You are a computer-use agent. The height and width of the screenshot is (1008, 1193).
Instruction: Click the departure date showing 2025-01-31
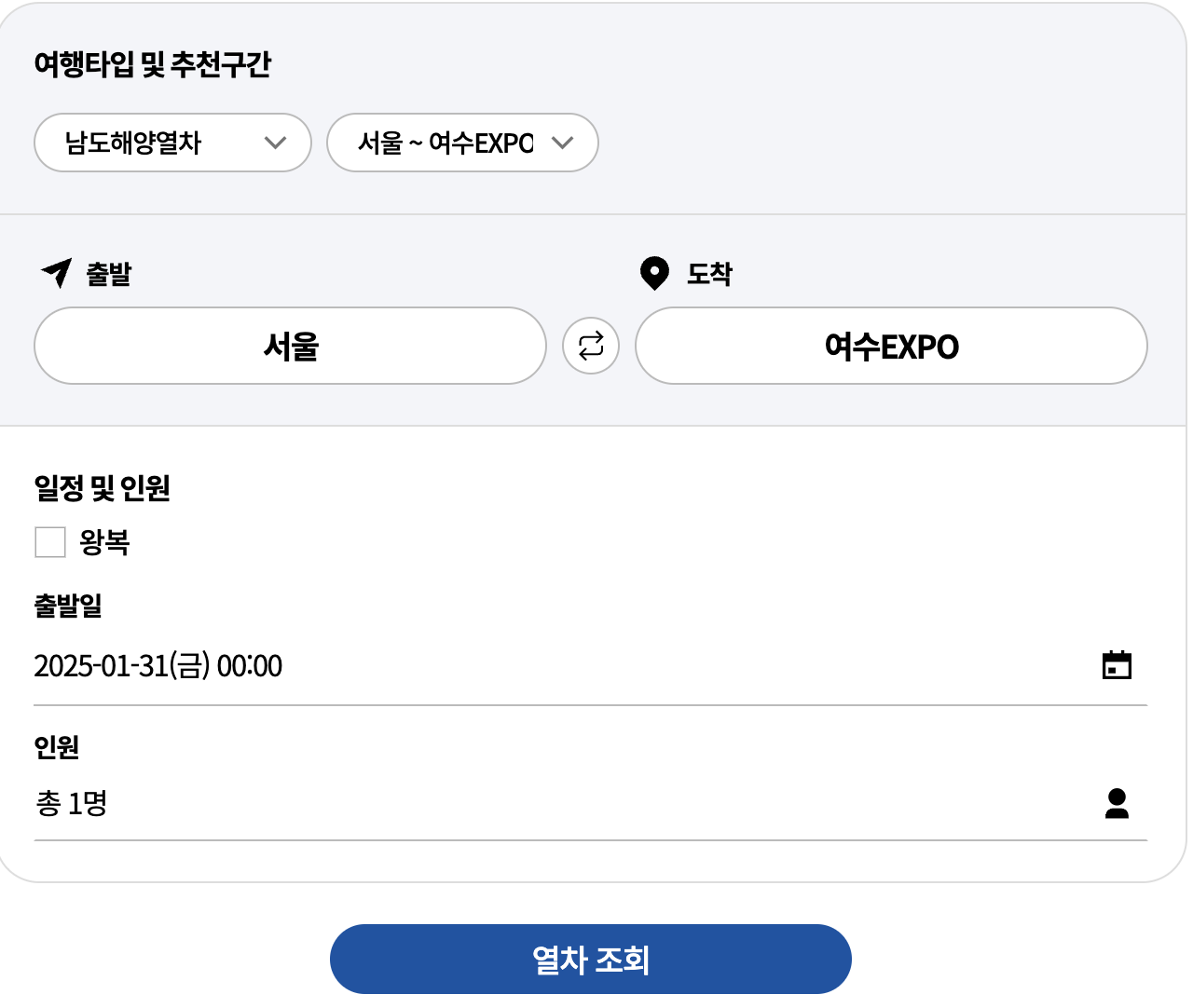point(158,665)
